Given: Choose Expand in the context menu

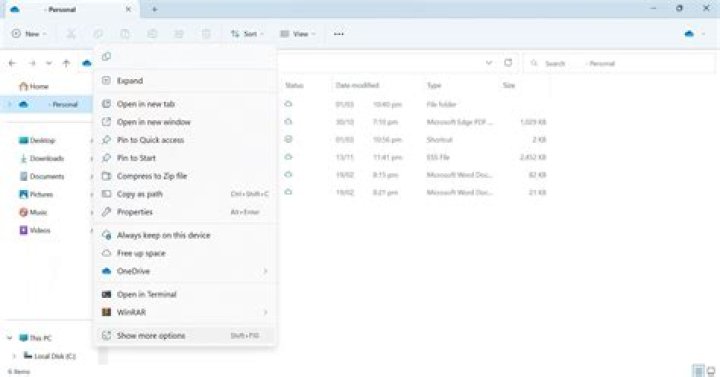Looking at the screenshot, I should pyautogui.click(x=185, y=81).
